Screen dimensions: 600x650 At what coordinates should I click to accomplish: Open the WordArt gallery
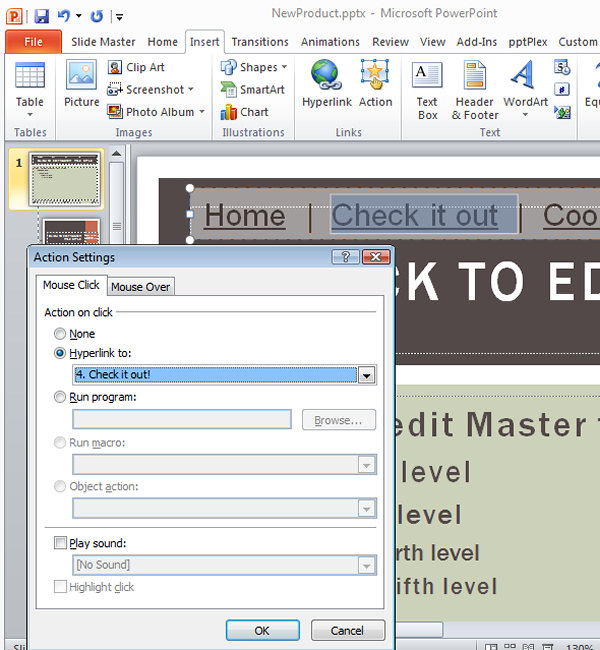click(x=525, y=89)
